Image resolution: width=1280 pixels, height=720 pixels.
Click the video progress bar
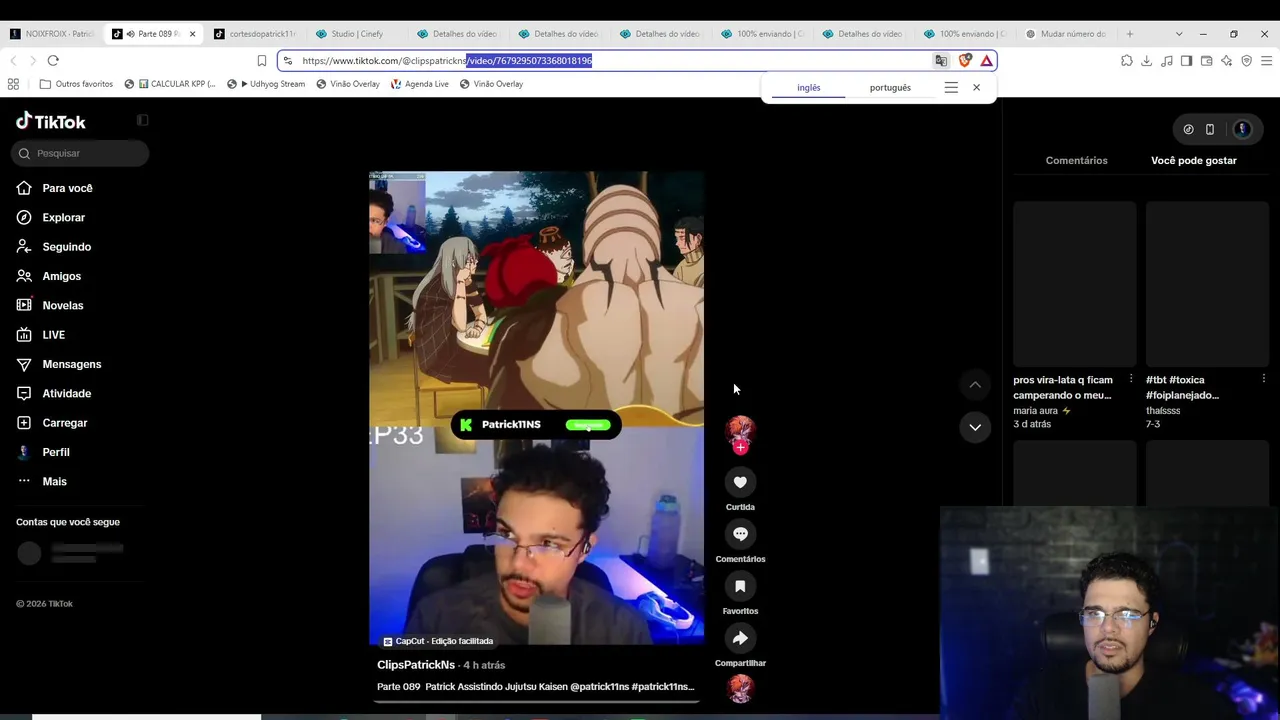tap(535, 701)
